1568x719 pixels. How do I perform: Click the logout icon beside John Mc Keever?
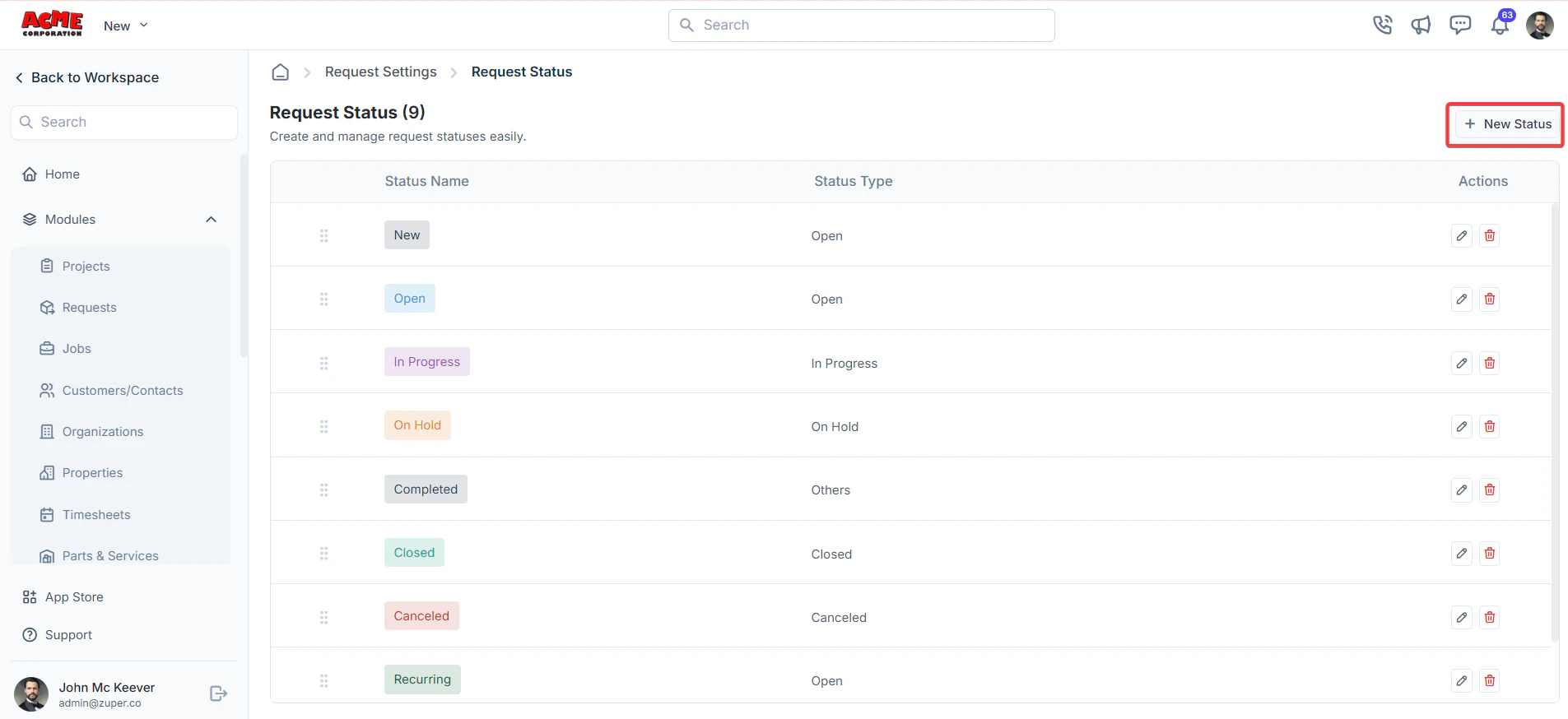[x=218, y=693]
